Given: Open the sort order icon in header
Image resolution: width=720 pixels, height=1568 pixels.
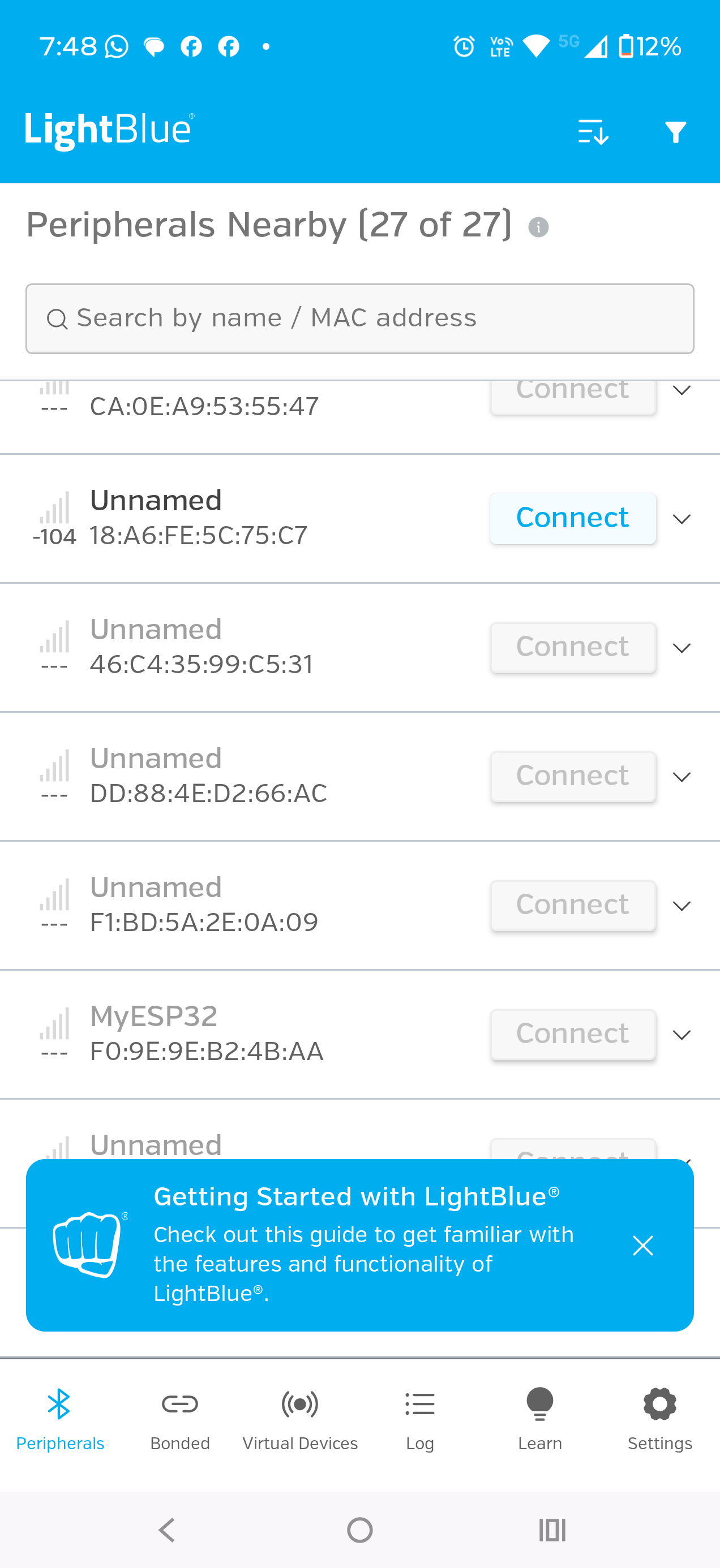Looking at the screenshot, I should pos(593,131).
